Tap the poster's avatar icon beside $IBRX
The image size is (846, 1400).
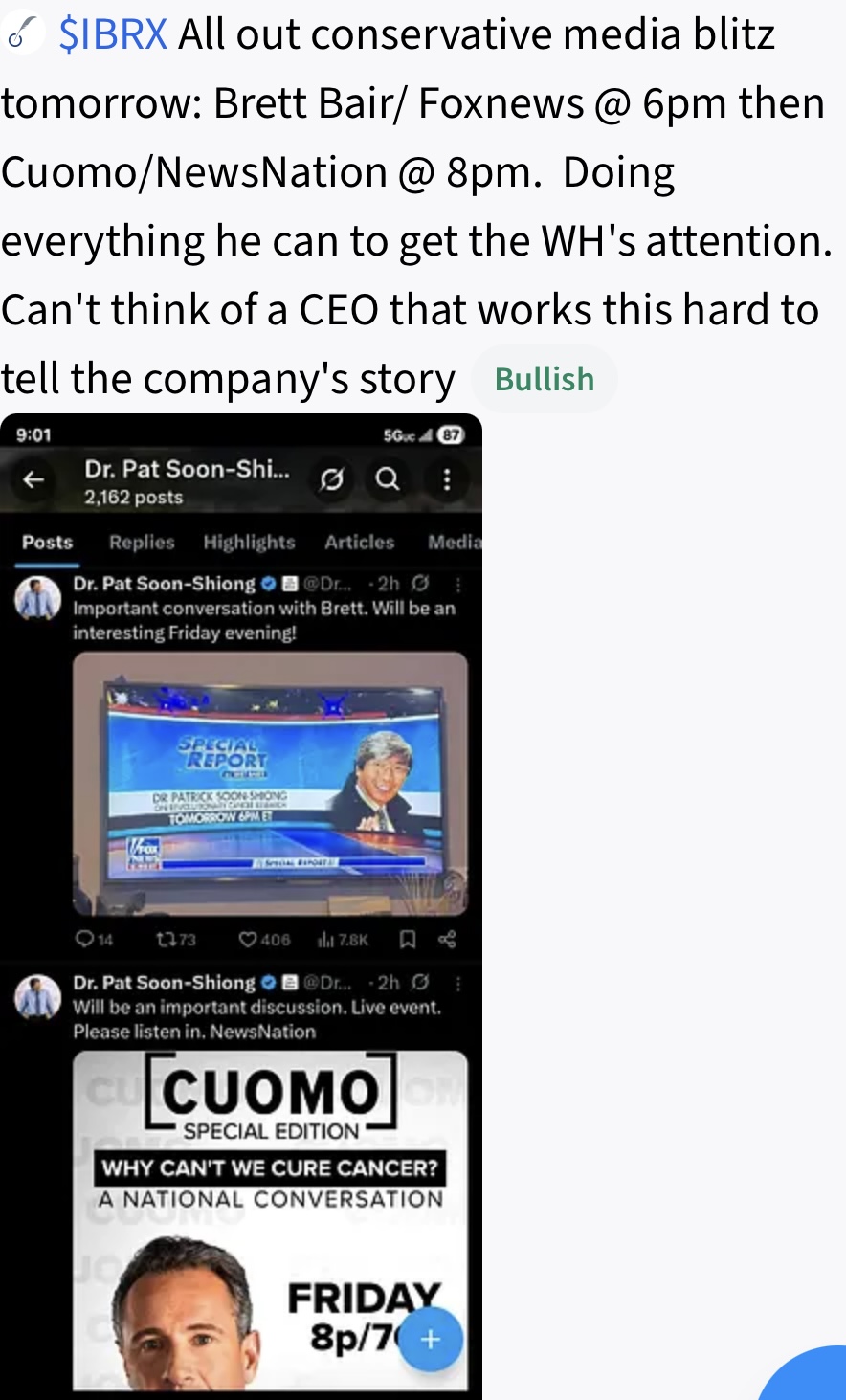click(24, 34)
